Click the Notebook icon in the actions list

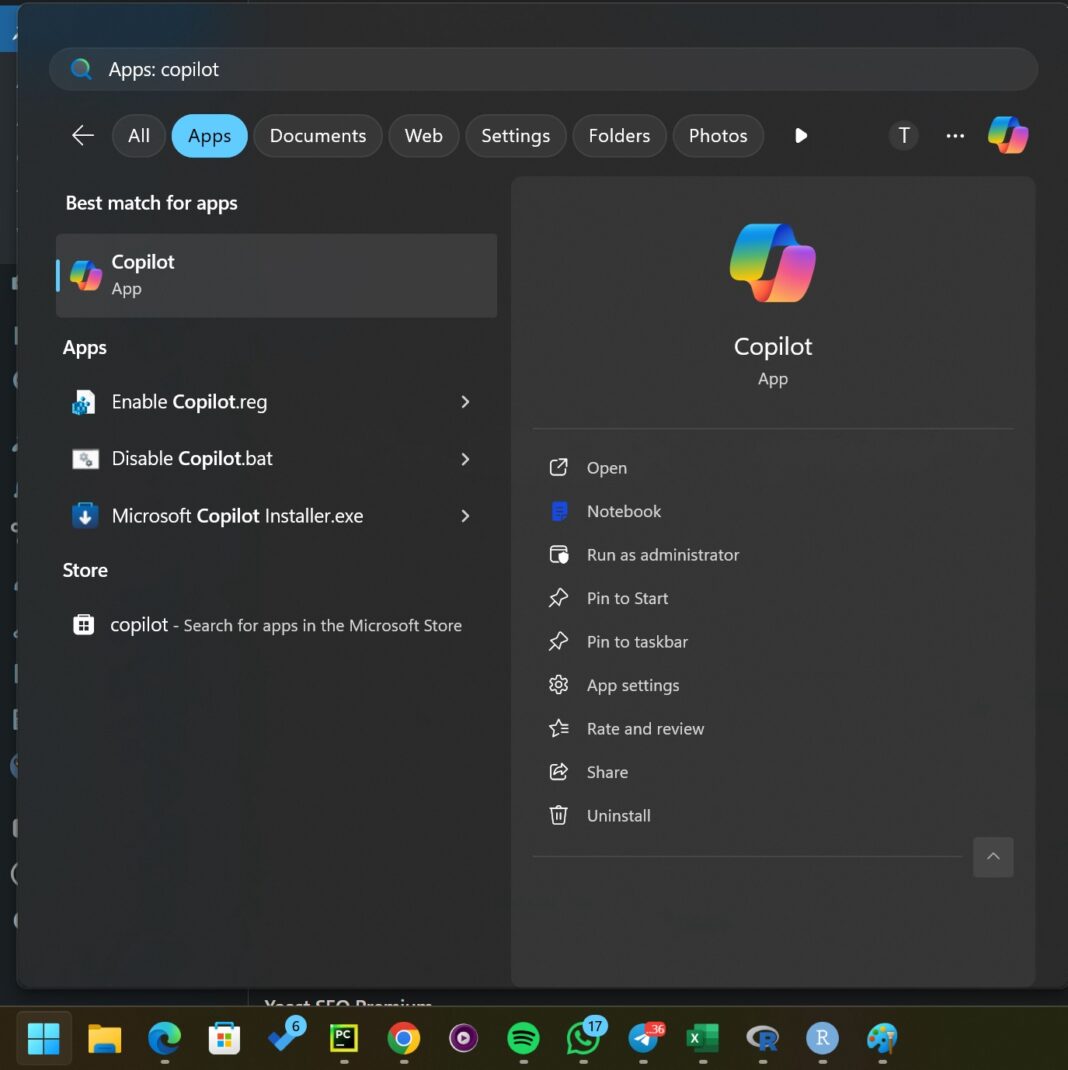558,511
